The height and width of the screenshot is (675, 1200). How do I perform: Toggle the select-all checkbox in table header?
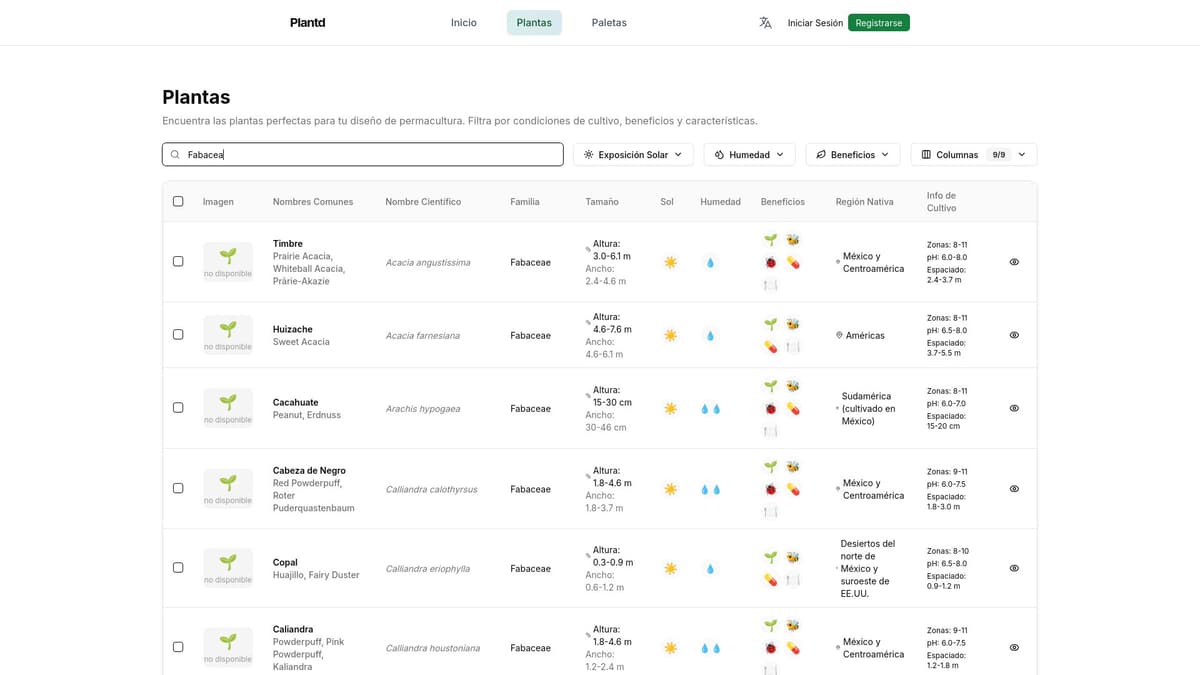pyautogui.click(x=178, y=201)
